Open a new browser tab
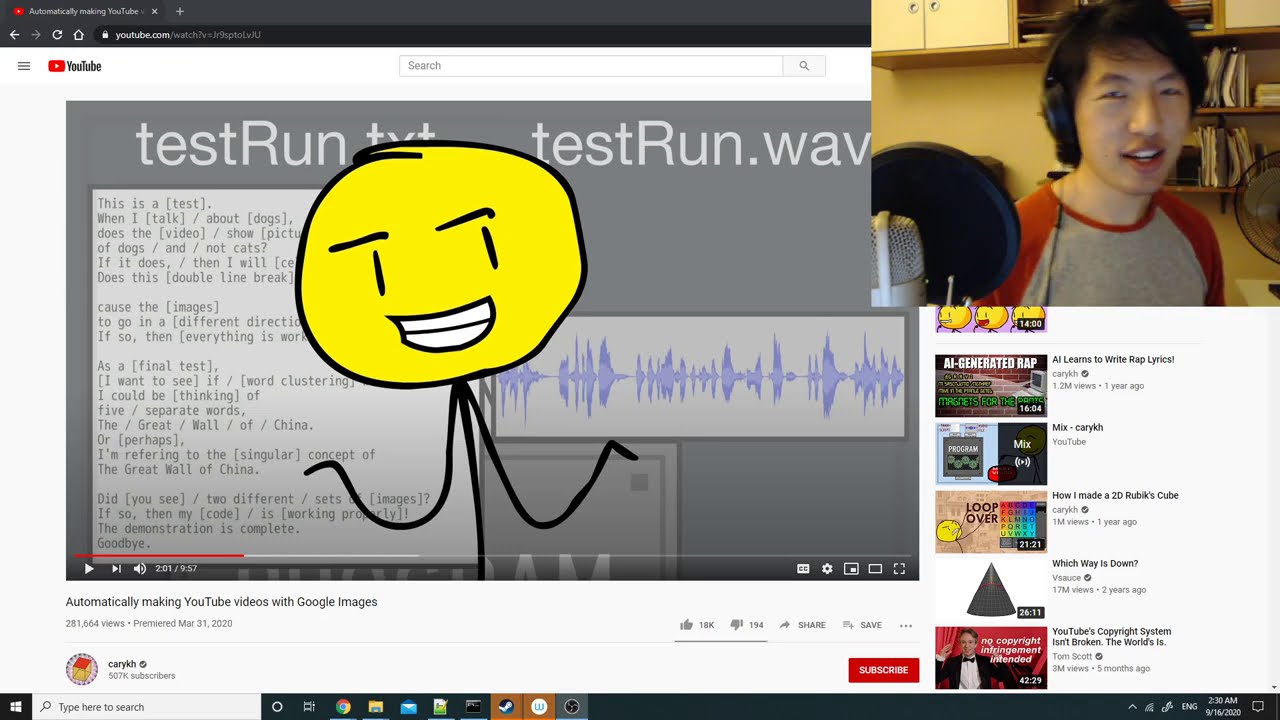1280x720 pixels. coord(180,11)
